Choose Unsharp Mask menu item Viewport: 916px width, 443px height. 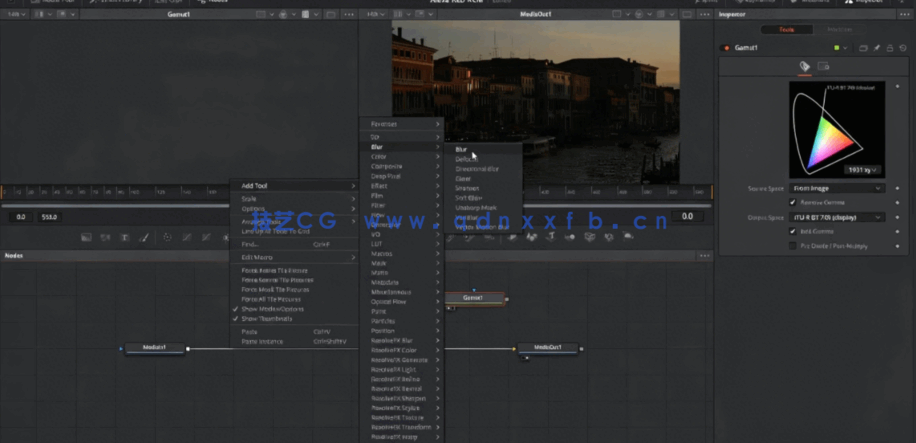(484, 207)
